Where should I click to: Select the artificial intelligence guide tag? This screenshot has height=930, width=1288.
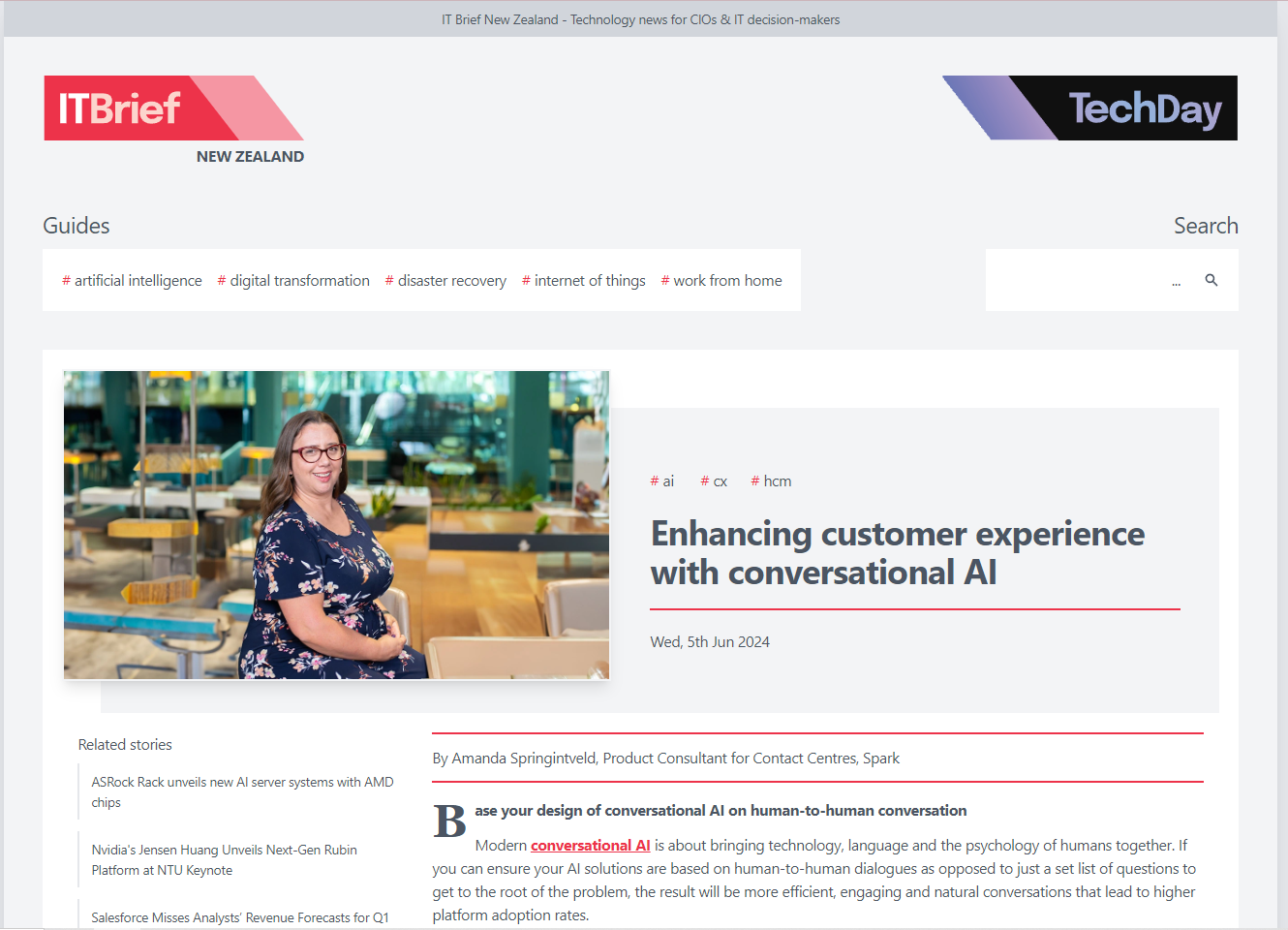click(132, 281)
